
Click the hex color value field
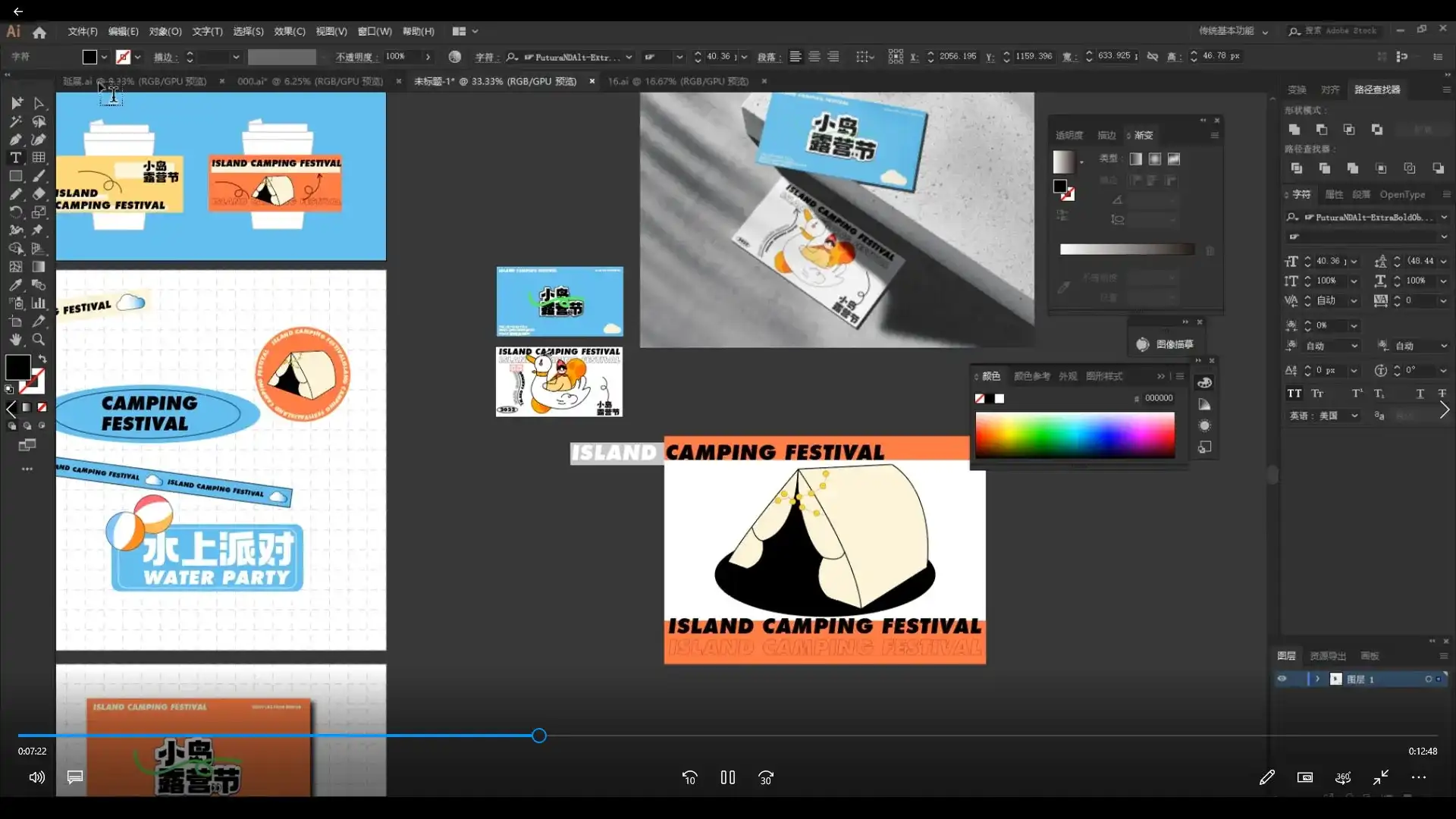[x=1158, y=398]
